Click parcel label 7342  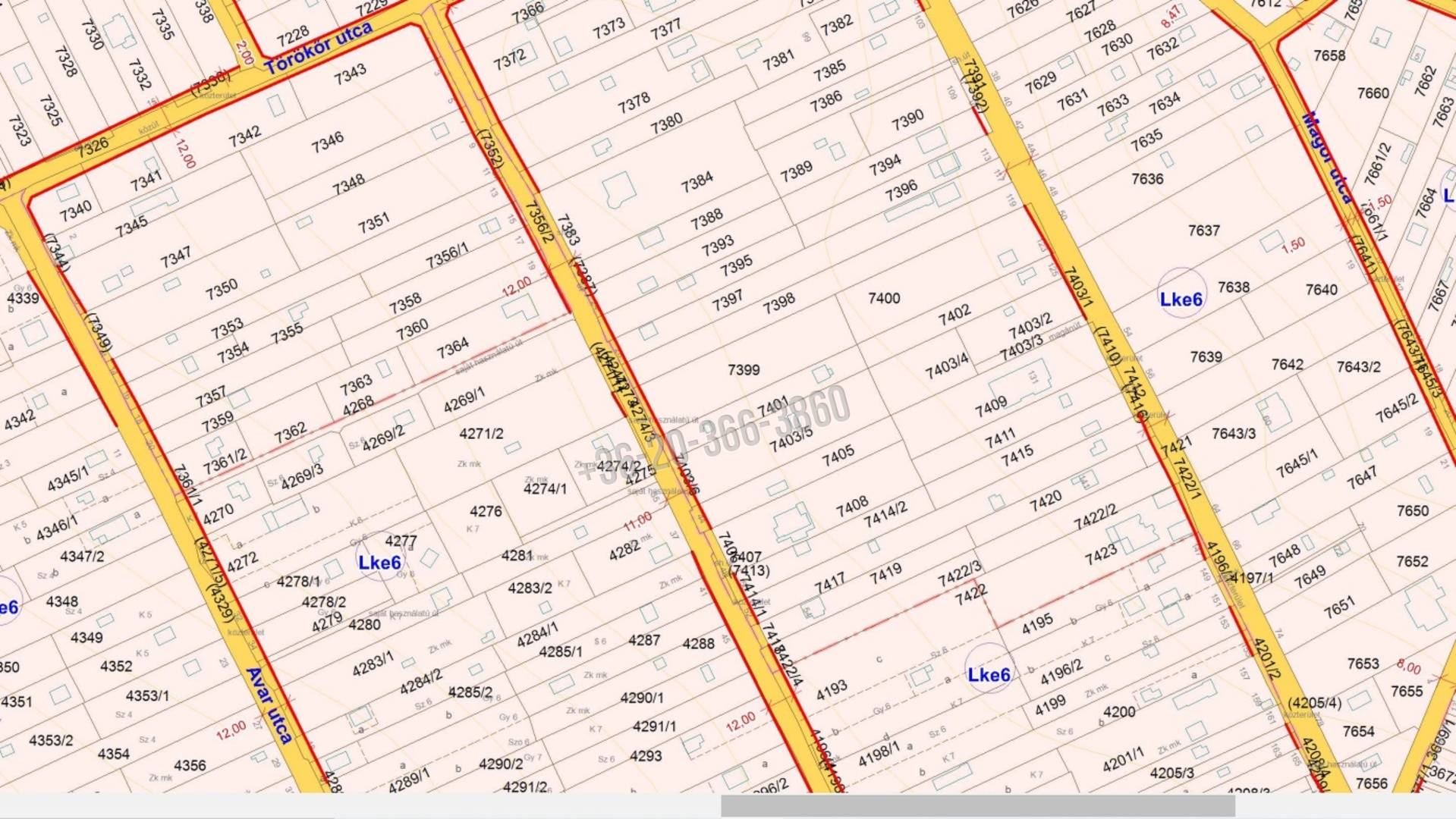click(x=244, y=137)
